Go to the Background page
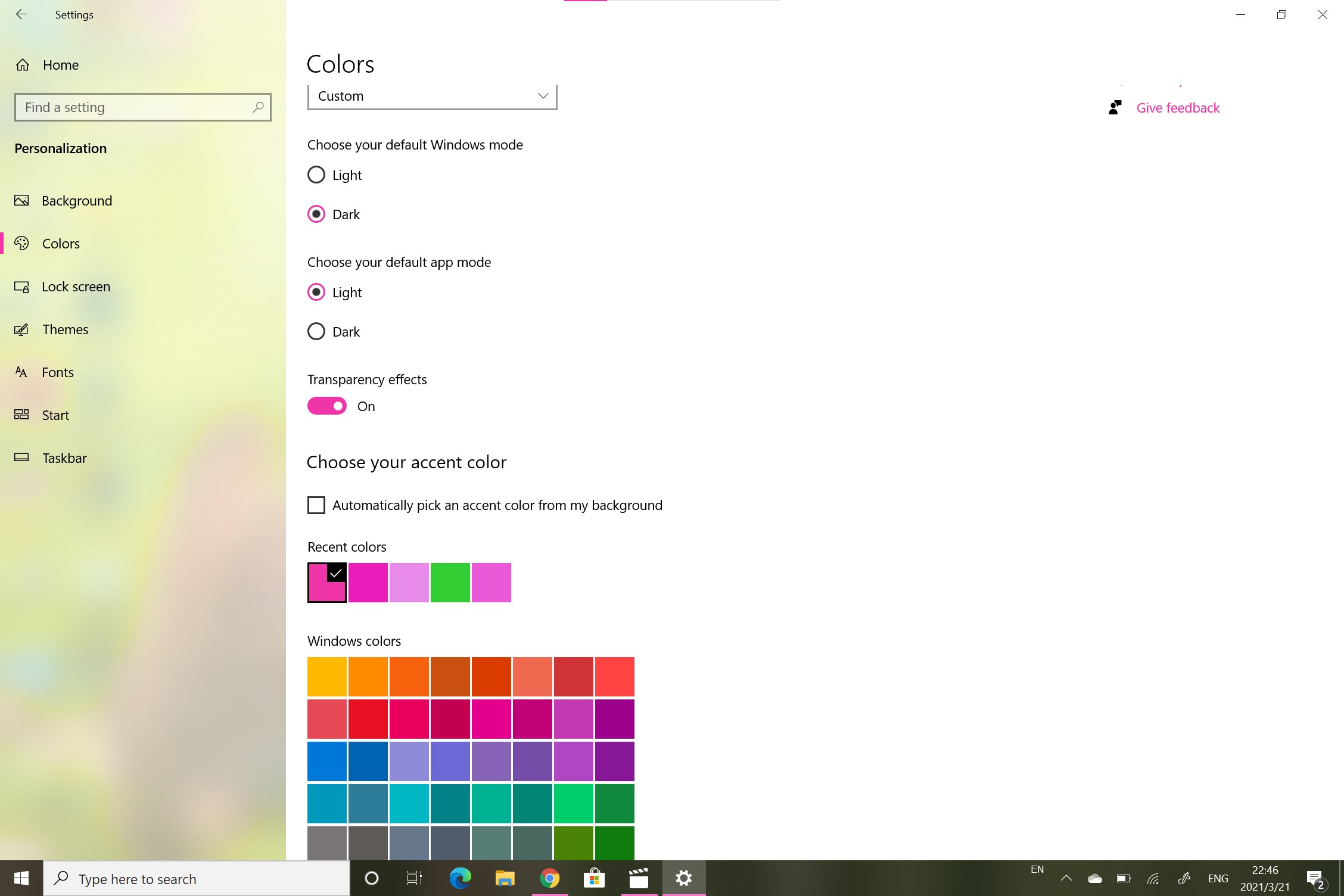1344x896 pixels. coord(77,201)
